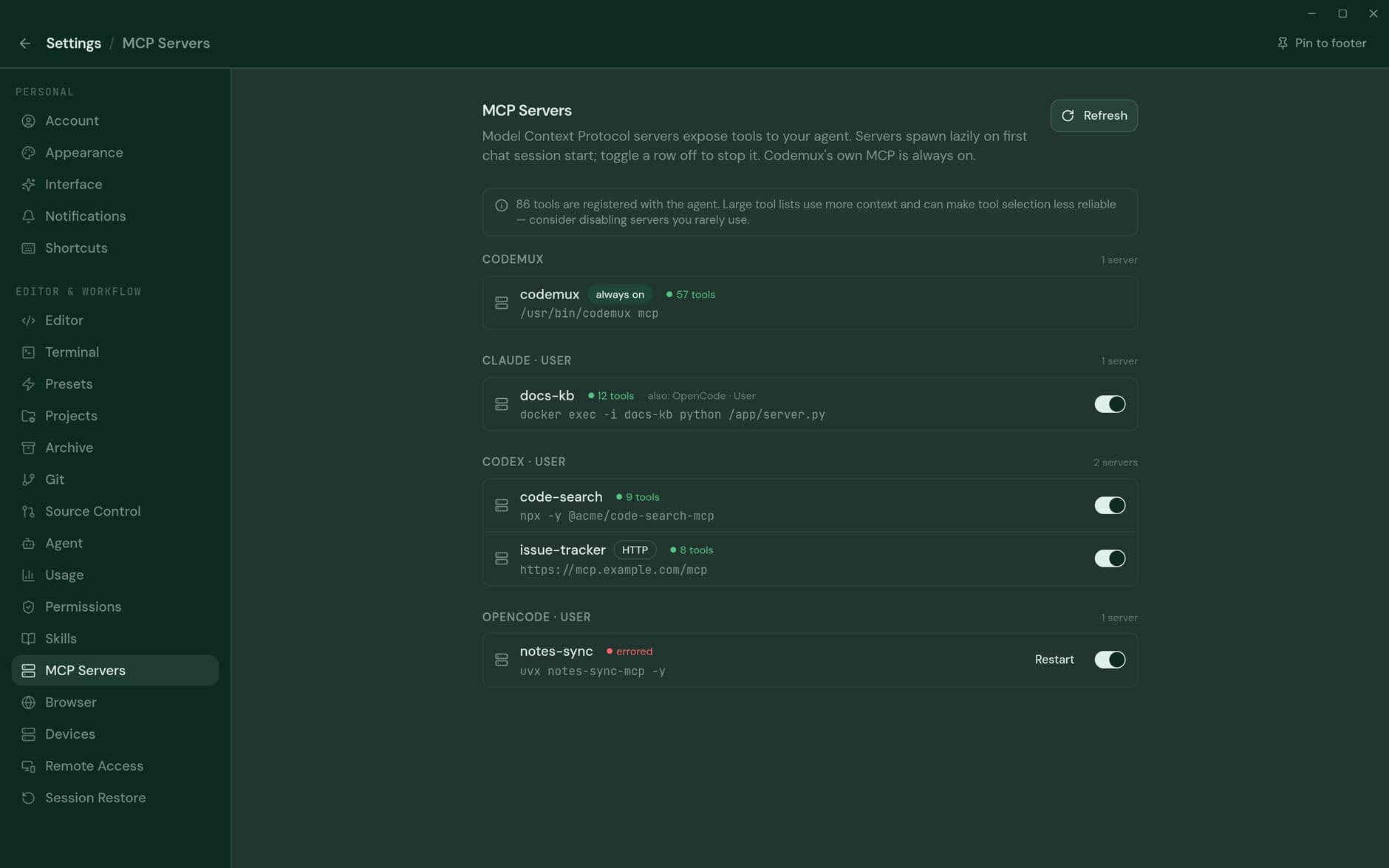Turn off issue-tracker server toggle
The width and height of the screenshot is (1389, 868).
1110,558
